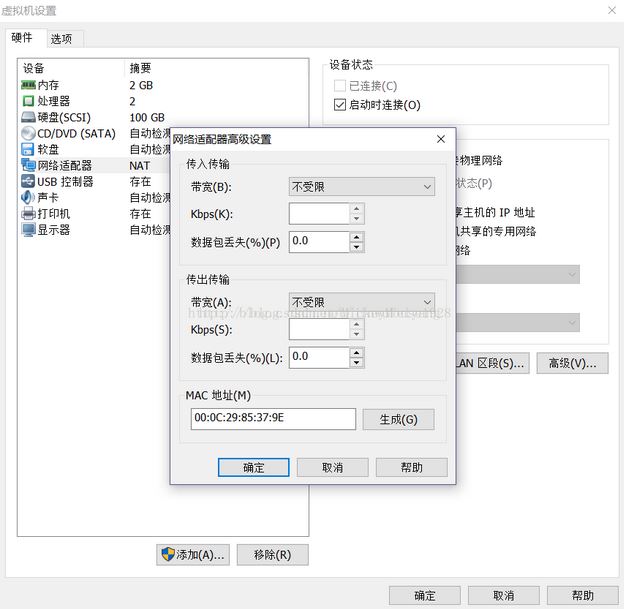Decrease the outgoing packet loss (L) spinner

tap(357, 362)
